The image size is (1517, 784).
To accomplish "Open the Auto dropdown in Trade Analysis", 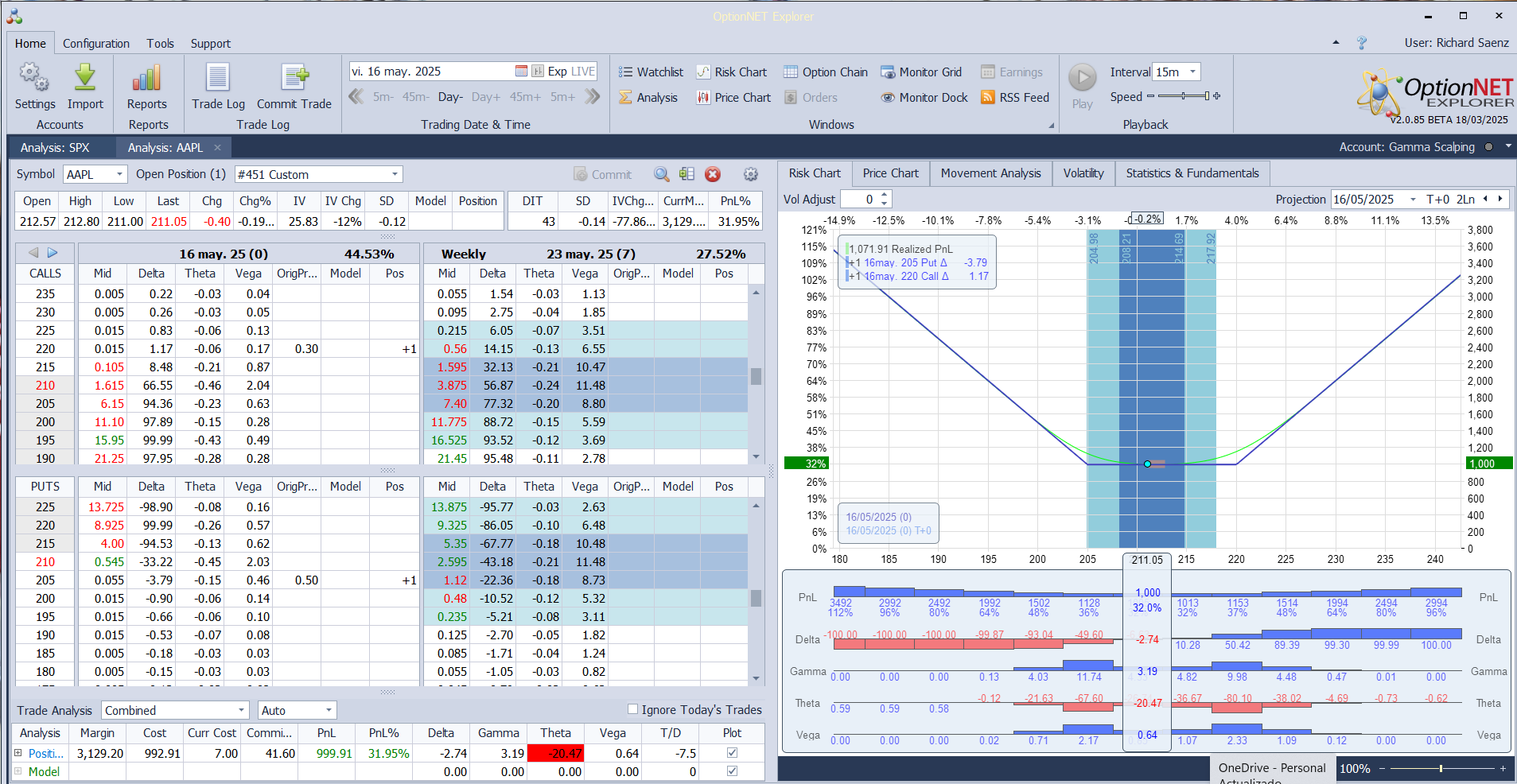I will [x=329, y=710].
